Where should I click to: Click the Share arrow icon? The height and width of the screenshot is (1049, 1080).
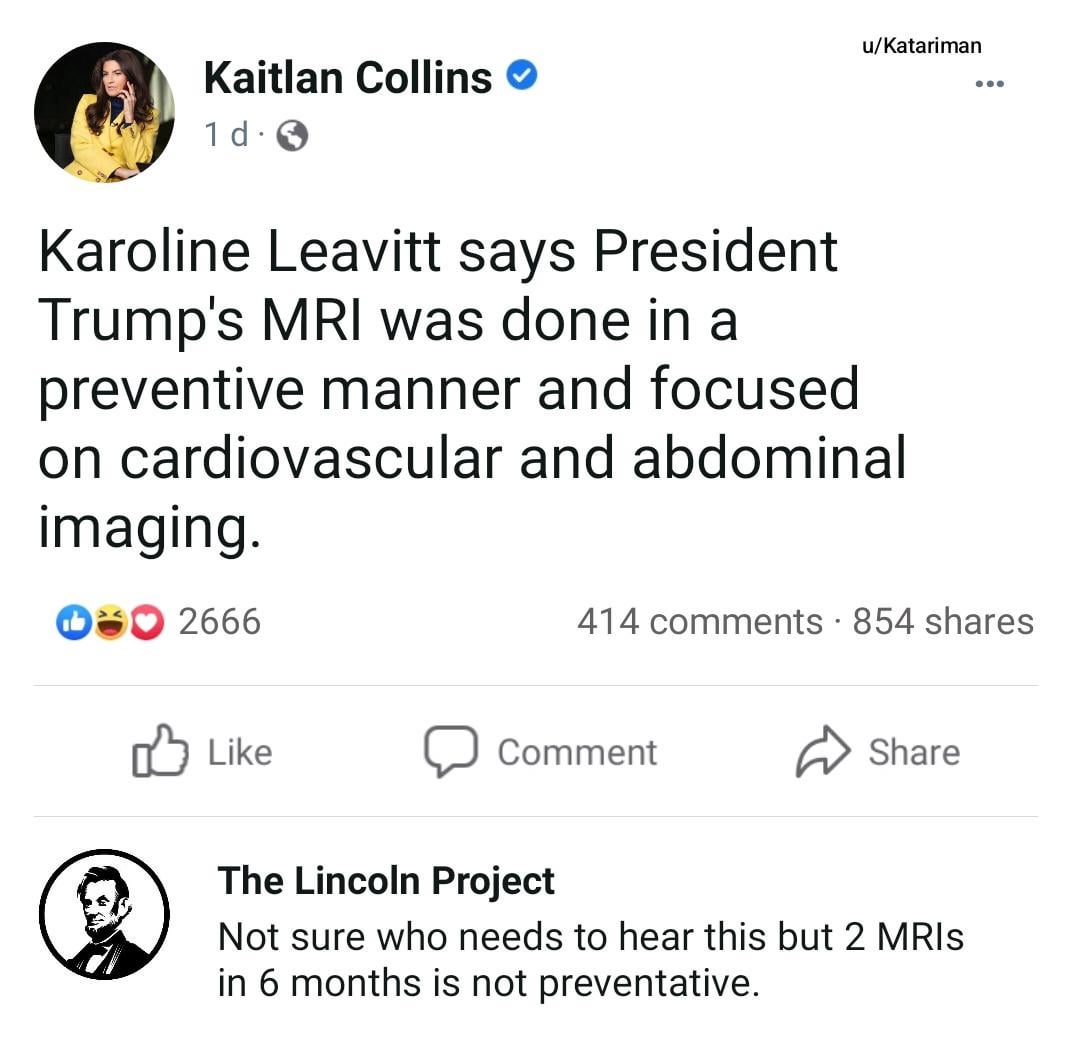coord(822,752)
